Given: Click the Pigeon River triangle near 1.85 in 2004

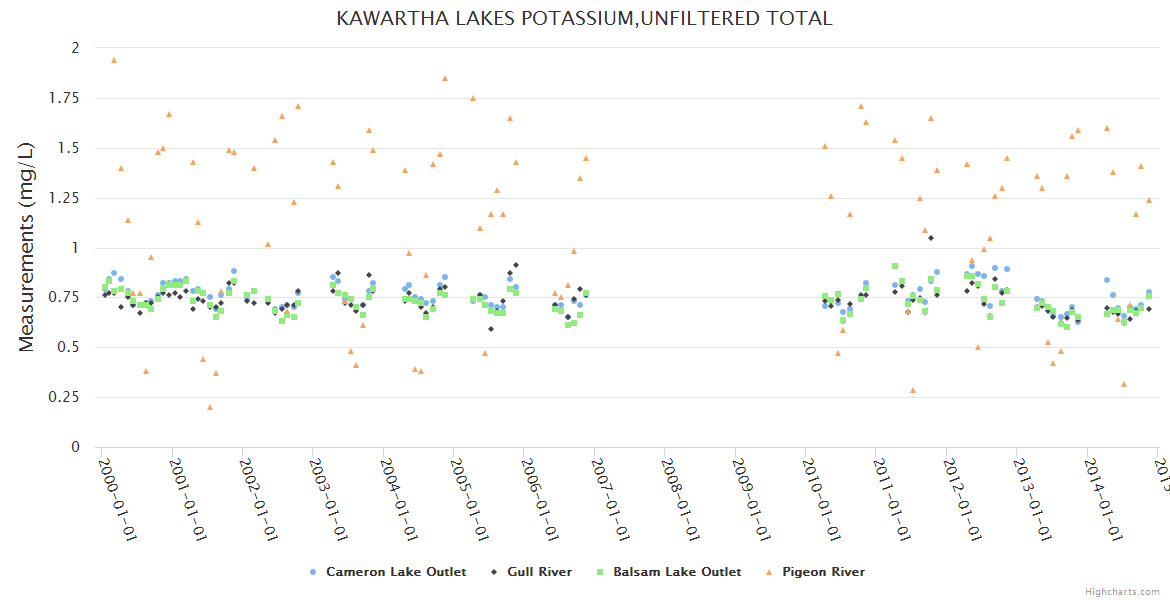Looking at the screenshot, I should 445,78.
